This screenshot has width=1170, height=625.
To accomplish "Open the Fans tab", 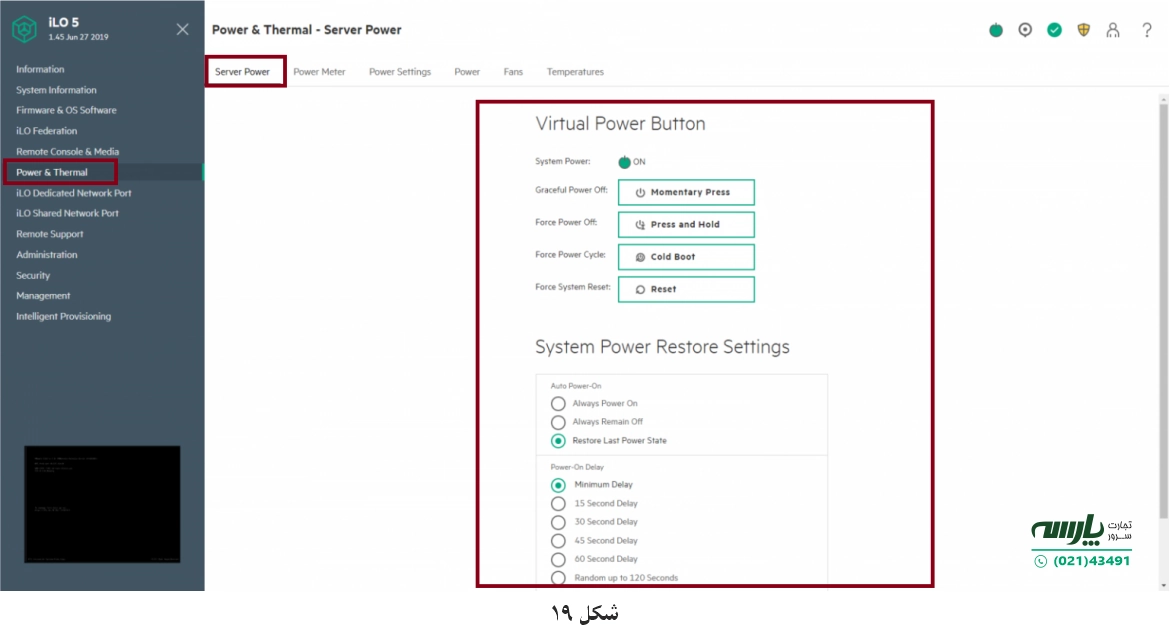I will [512, 71].
